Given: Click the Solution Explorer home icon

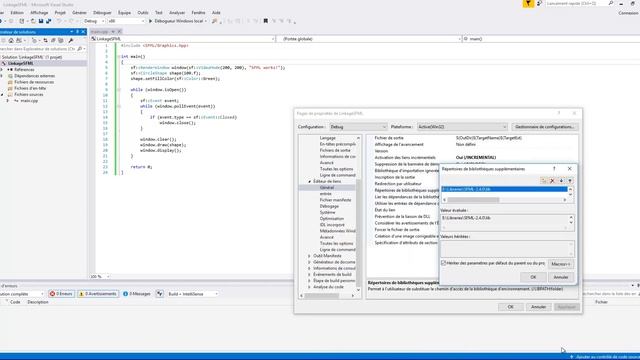Looking at the screenshot, I should click(x=11, y=40).
